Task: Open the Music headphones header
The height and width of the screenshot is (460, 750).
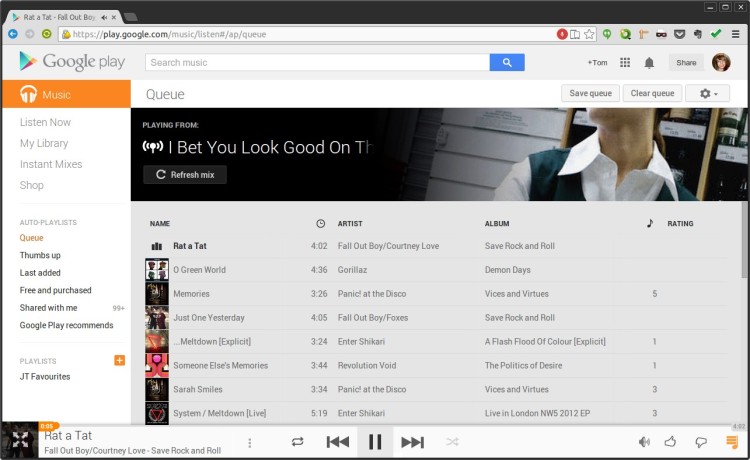Action: (x=66, y=94)
